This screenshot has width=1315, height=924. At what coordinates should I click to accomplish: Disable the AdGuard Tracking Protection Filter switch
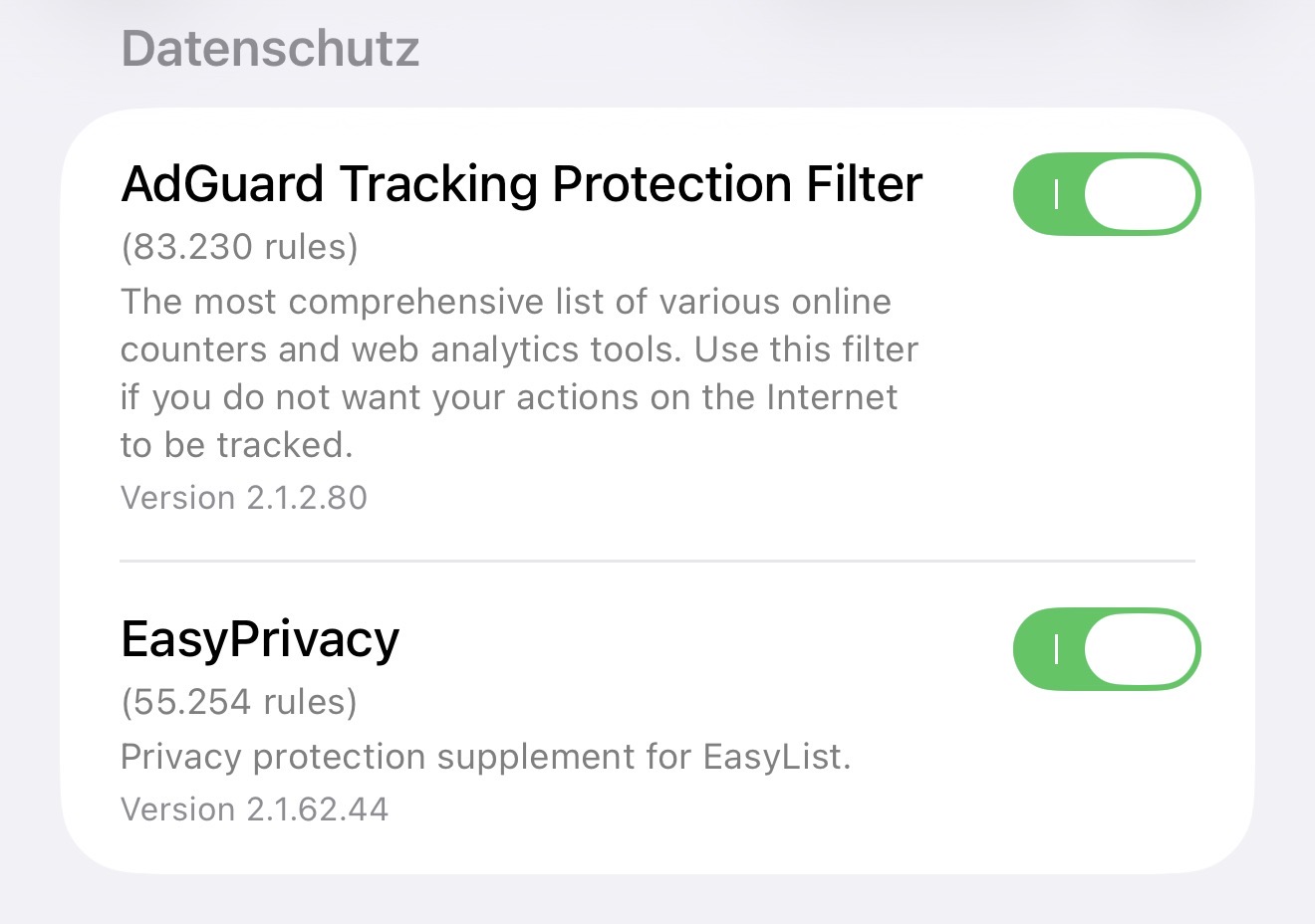coord(1106,194)
